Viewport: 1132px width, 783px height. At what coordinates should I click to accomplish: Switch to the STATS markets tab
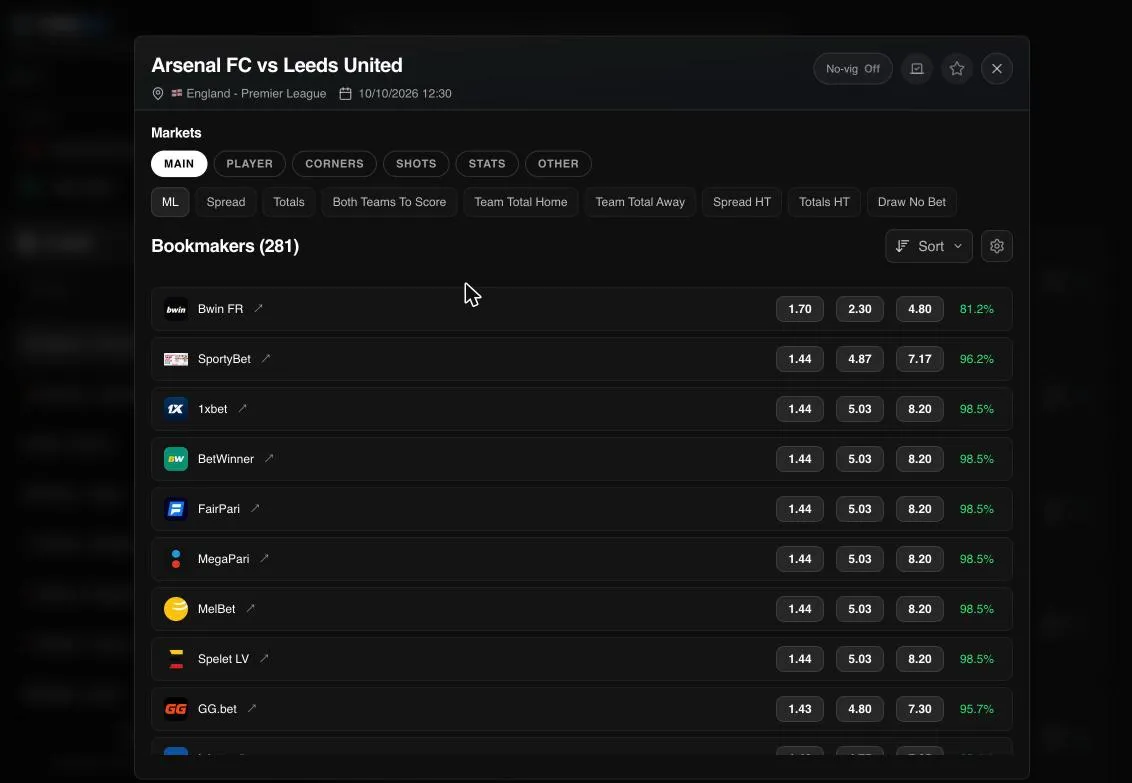pyautogui.click(x=487, y=164)
